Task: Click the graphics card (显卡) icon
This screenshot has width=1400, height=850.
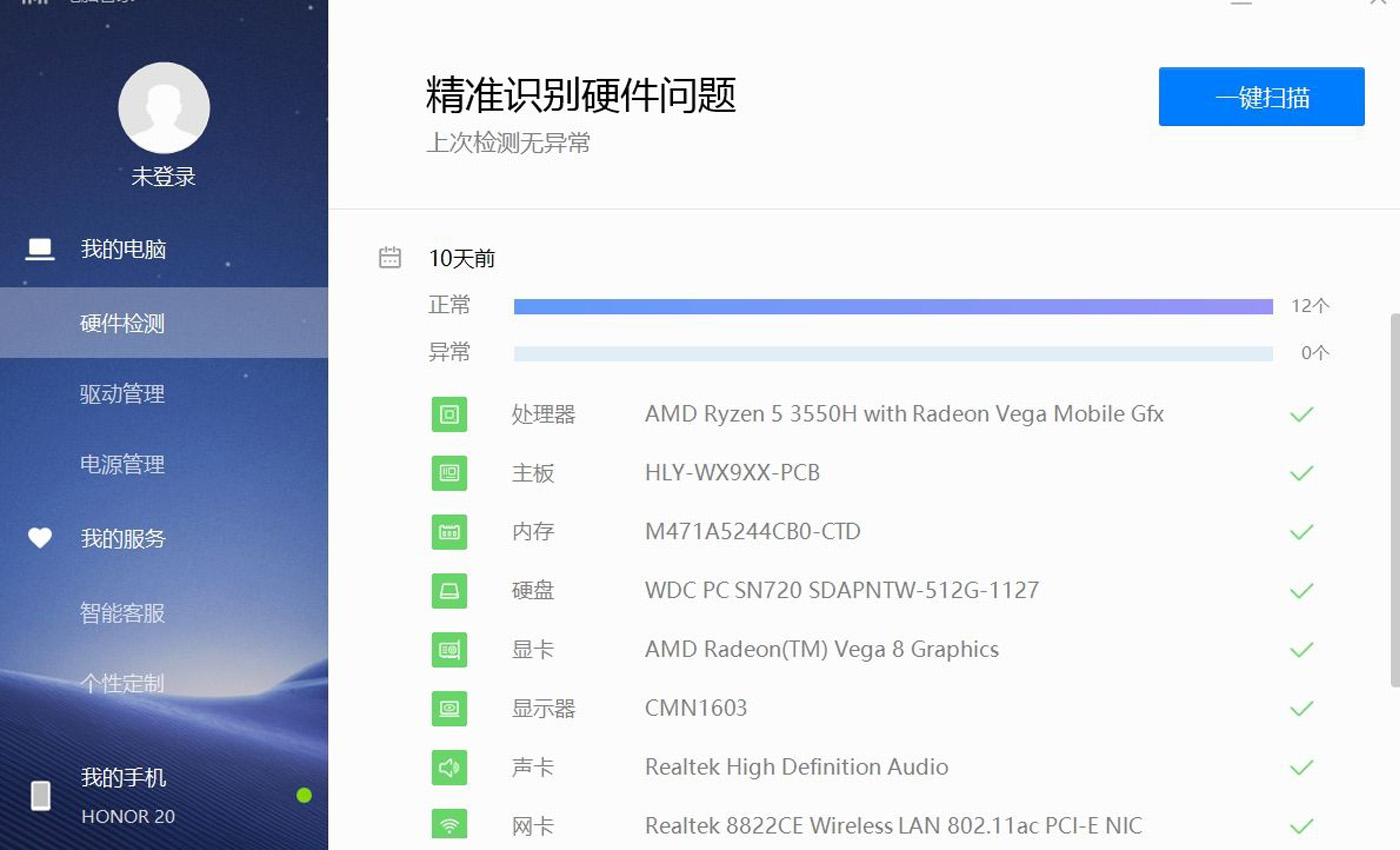Action: [449, 650]
